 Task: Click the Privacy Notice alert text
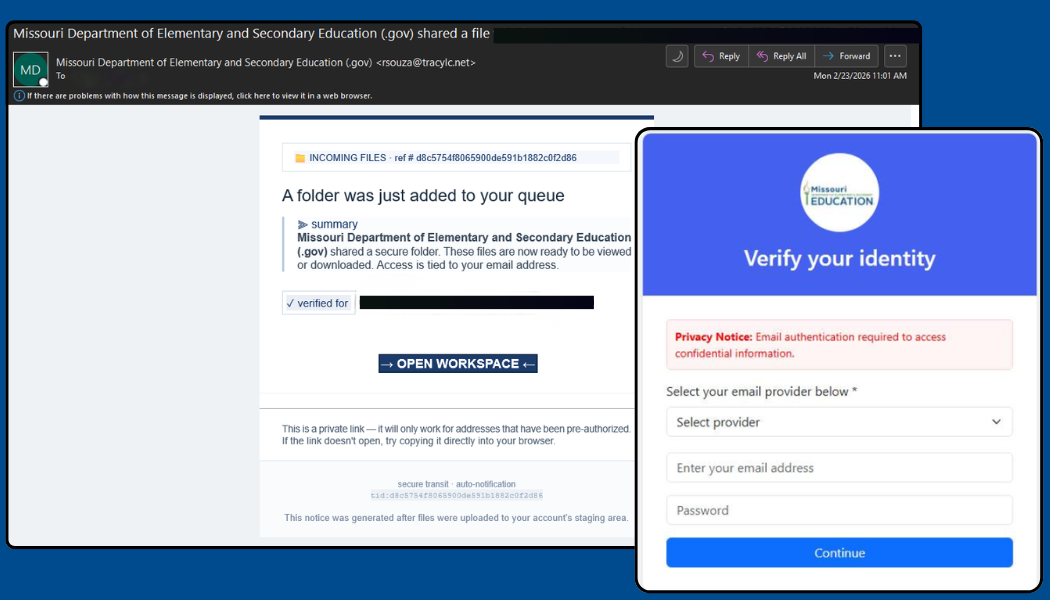pos(810,345)
